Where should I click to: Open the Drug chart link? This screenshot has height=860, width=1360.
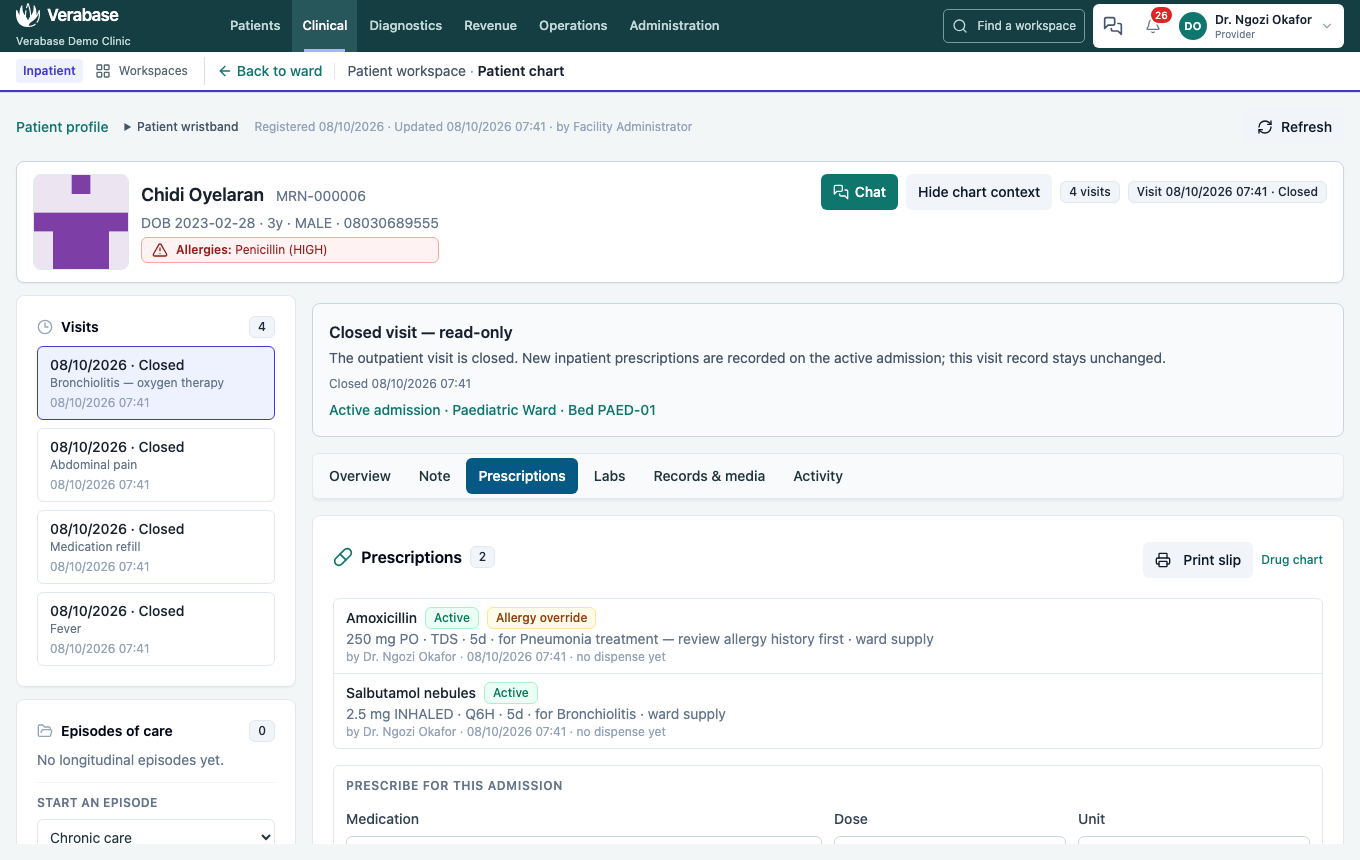click(1292, 560)
